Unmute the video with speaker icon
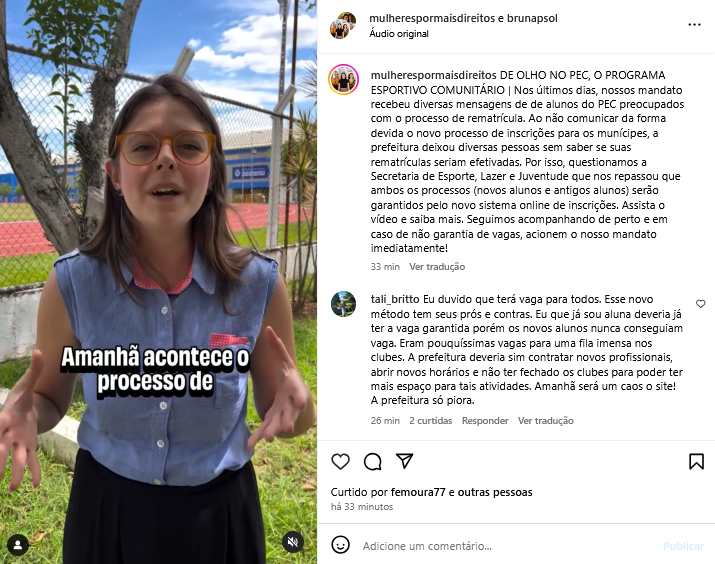 (293, 542)
